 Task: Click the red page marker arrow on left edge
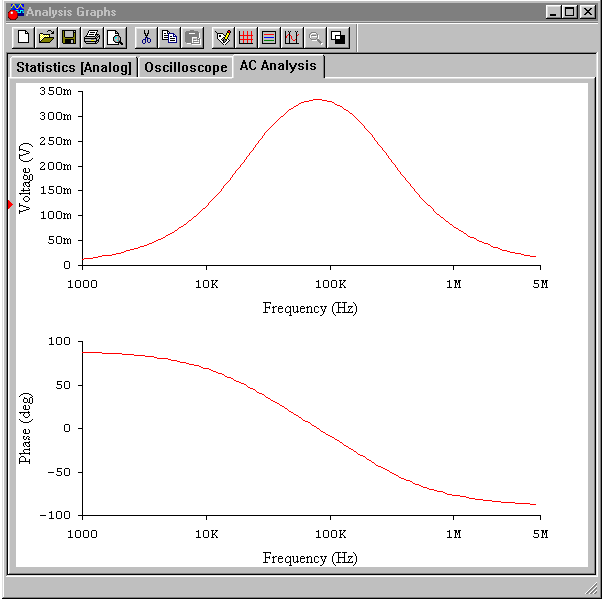(10, 204)
